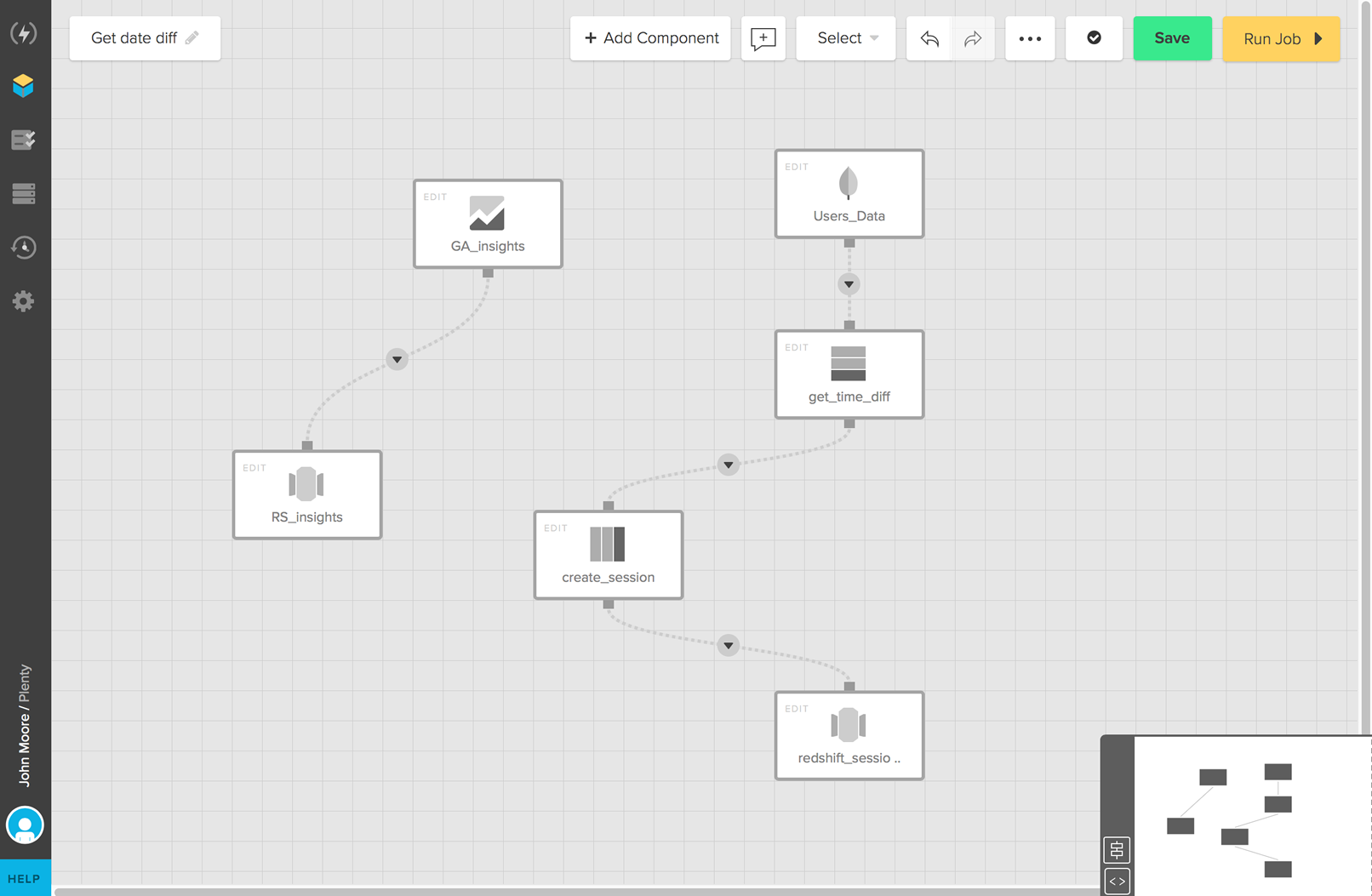Image resolution: width=1372 pixels, height=896 pixels.
Task: Expand the more options ellipsis menu
Action: pos(1030,38)
